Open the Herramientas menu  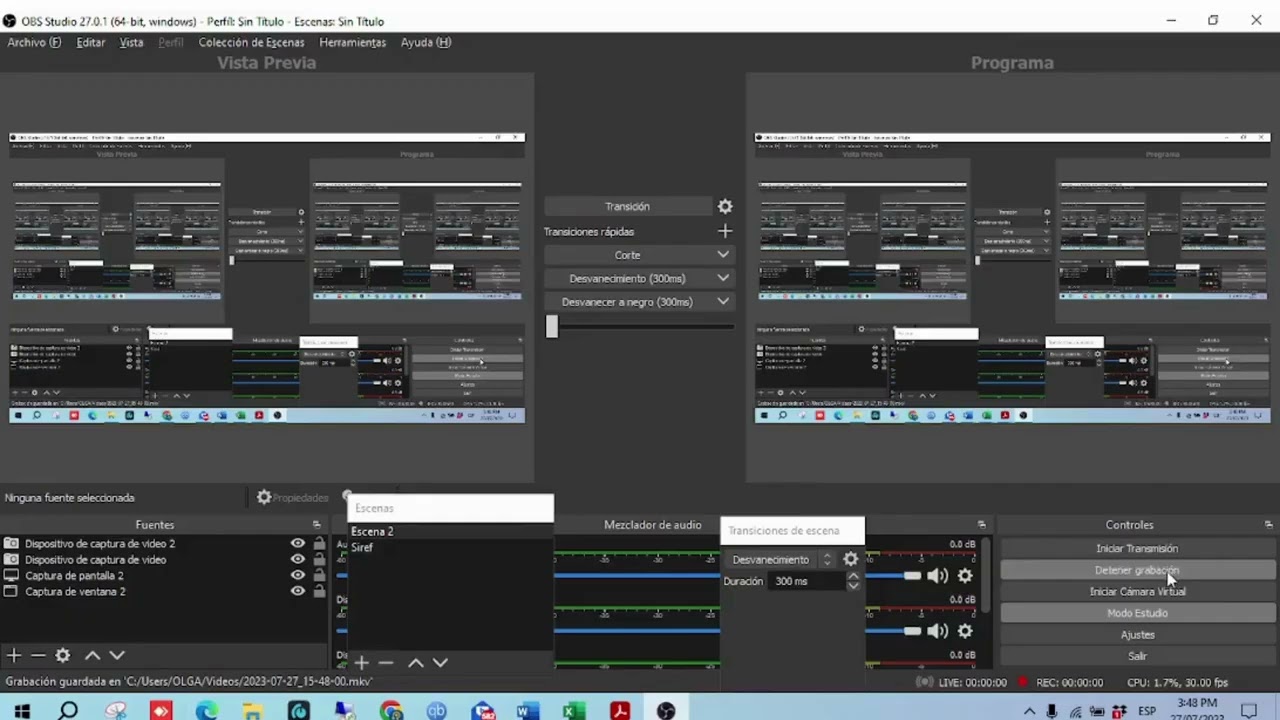(352, 42)
